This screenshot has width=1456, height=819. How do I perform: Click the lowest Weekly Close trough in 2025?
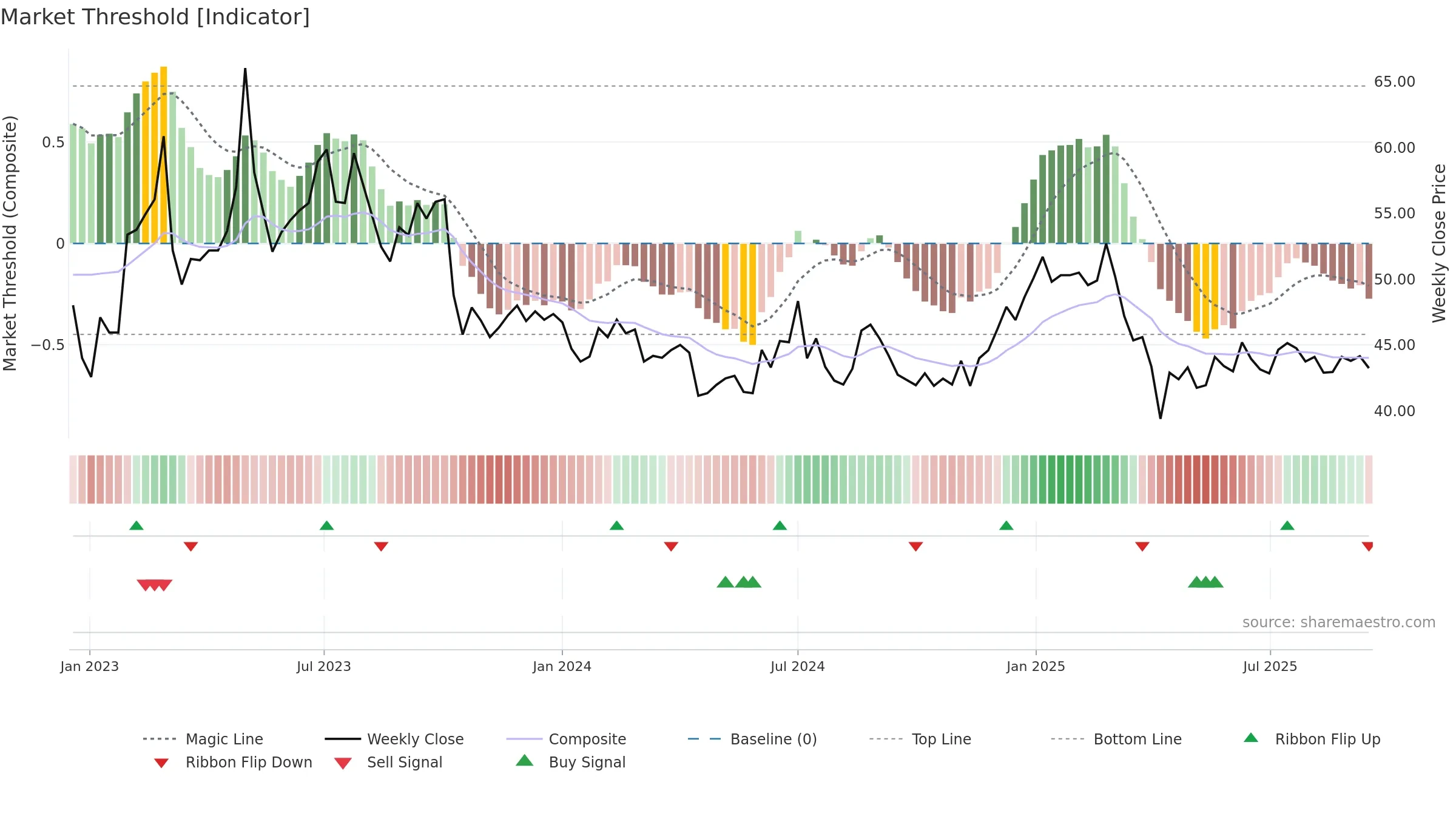pos(1161,417)
